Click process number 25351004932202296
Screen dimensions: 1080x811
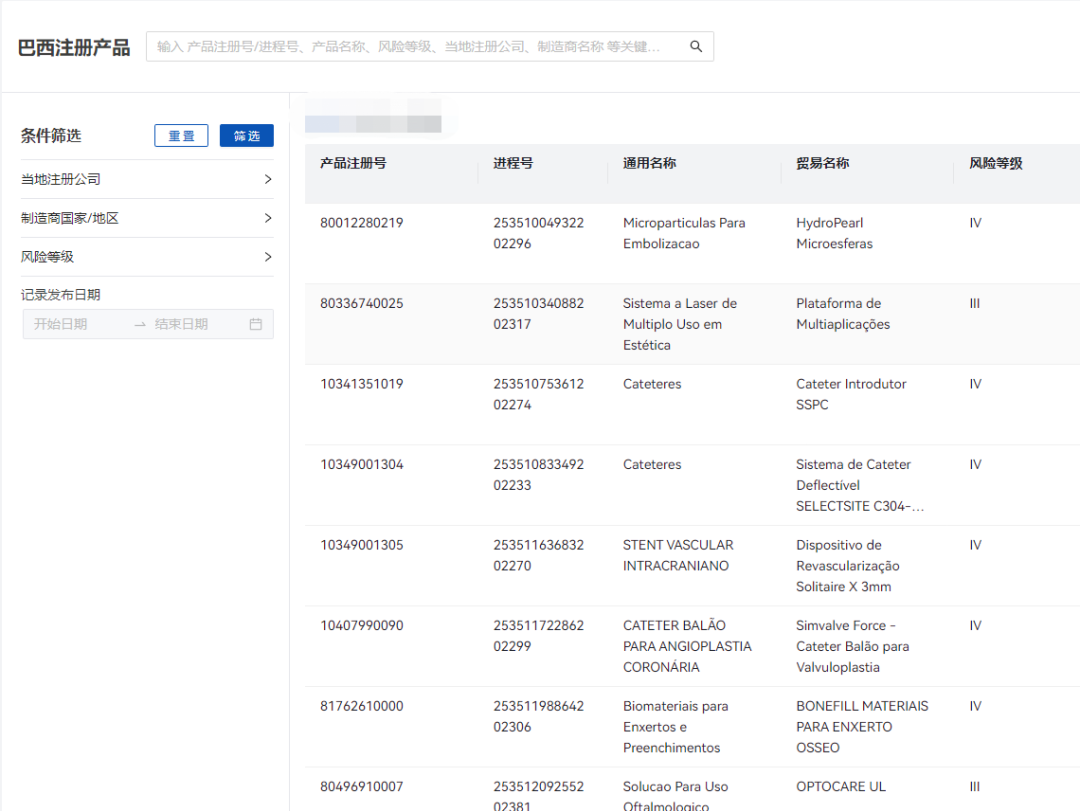coord(539,234)
